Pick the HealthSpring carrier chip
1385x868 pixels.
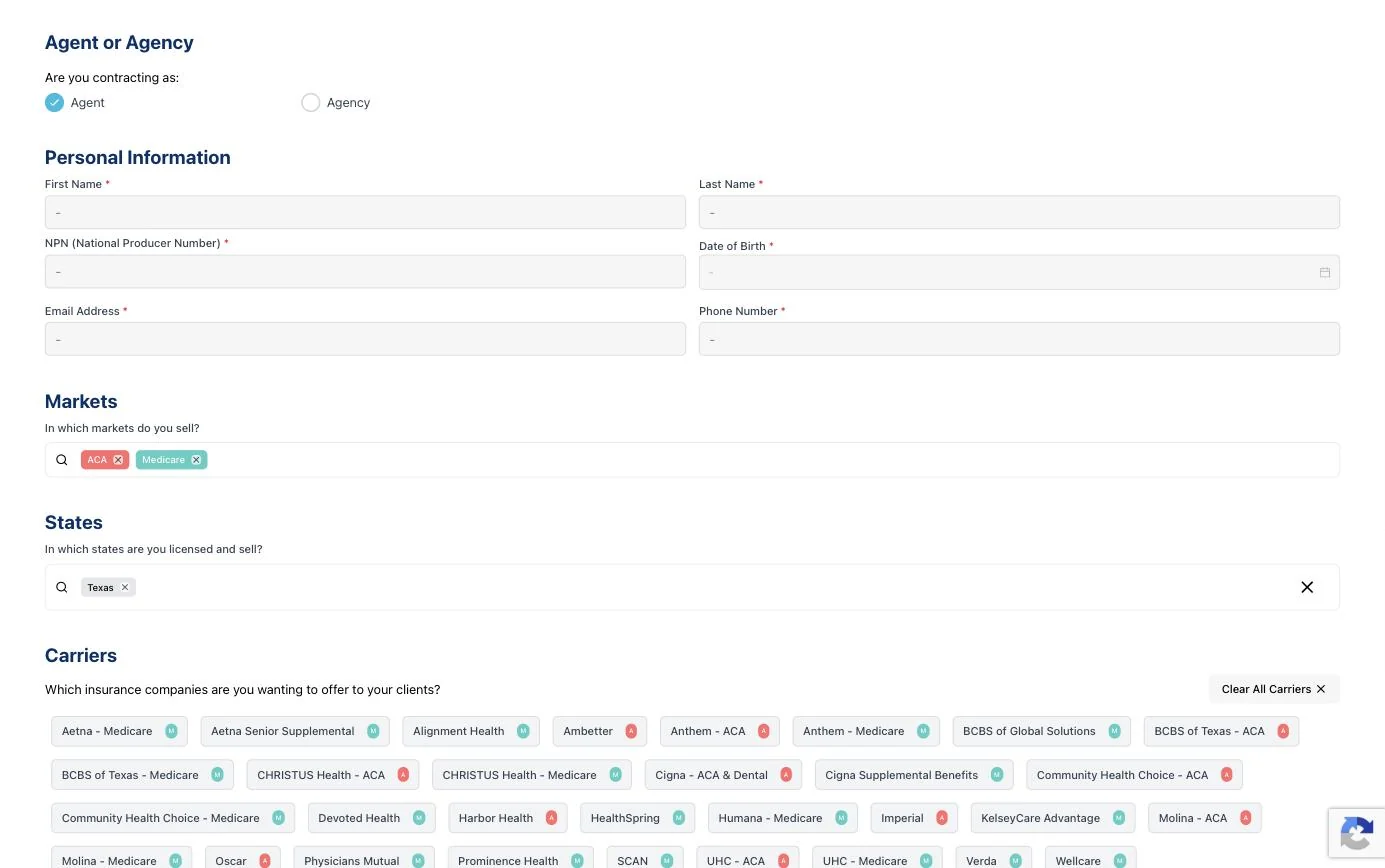pos(638,818)
